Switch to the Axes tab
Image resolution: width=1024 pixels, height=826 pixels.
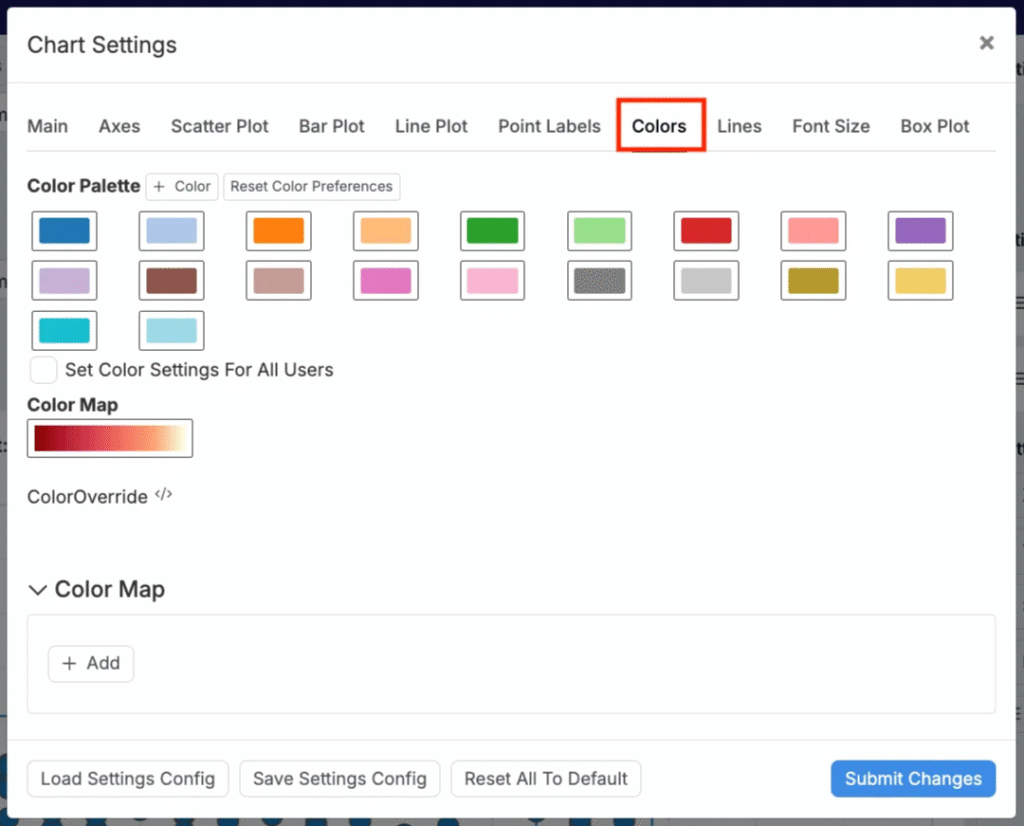click(x=119, y=126)
